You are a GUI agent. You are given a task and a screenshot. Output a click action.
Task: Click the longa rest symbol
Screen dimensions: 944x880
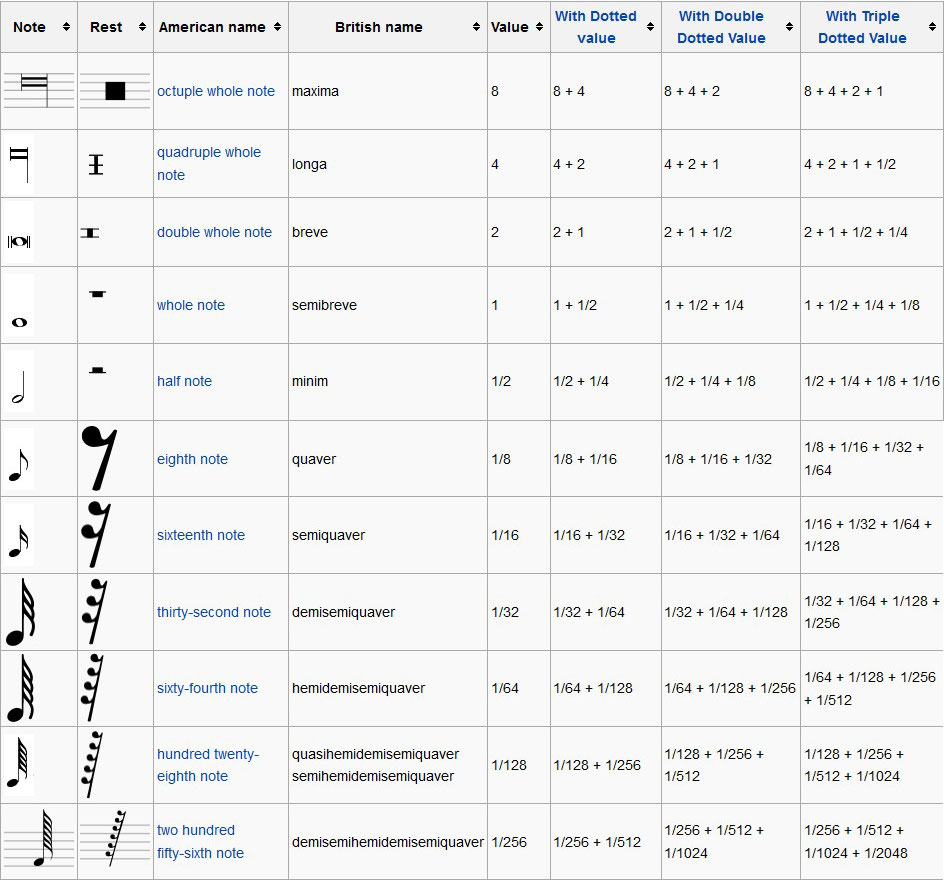click(x=96, y=164)
